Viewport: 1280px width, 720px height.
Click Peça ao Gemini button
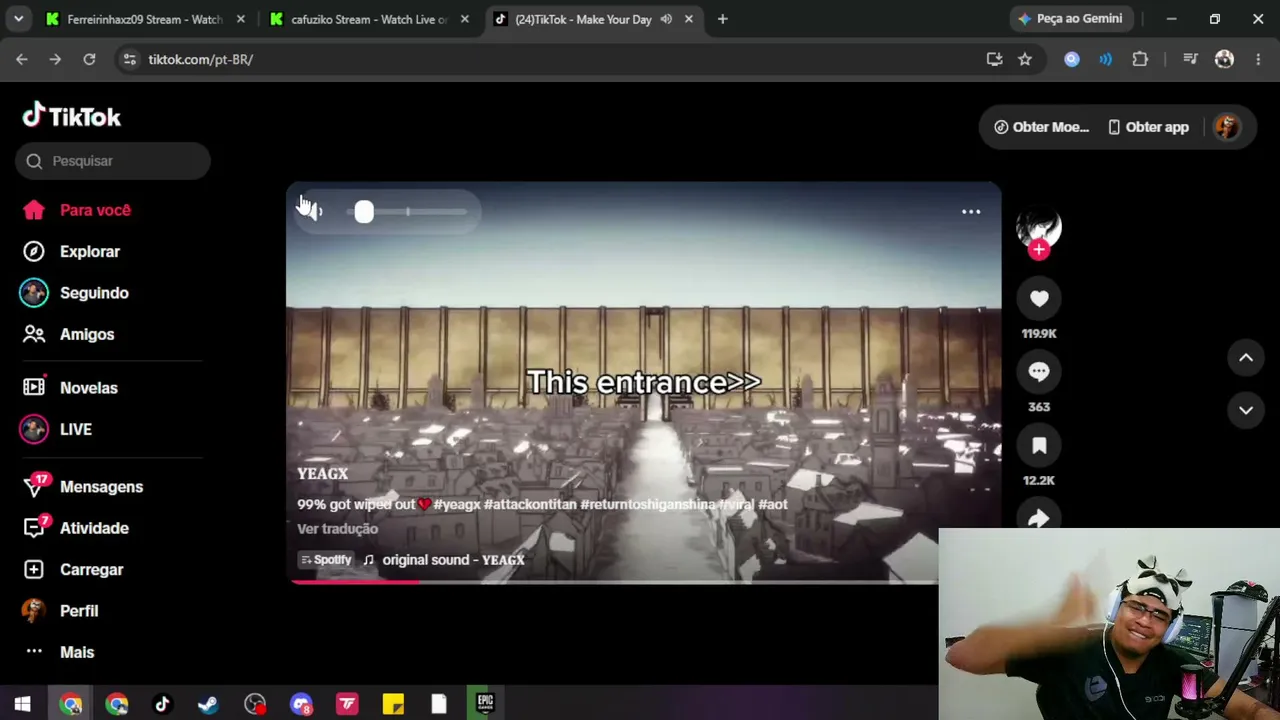[x=1070, y=19]
